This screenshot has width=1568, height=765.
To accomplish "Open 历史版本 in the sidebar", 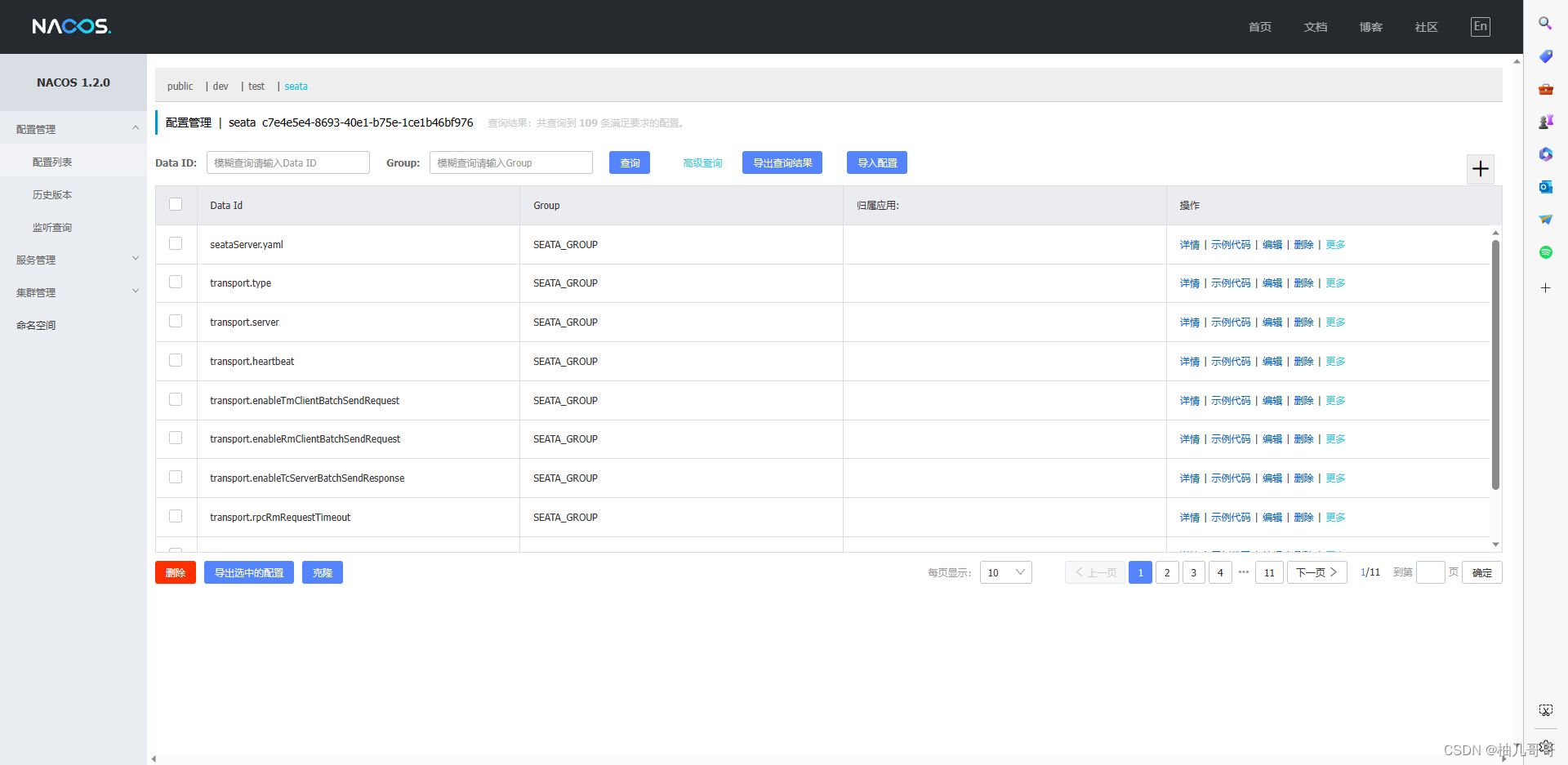I will (73, 194).
